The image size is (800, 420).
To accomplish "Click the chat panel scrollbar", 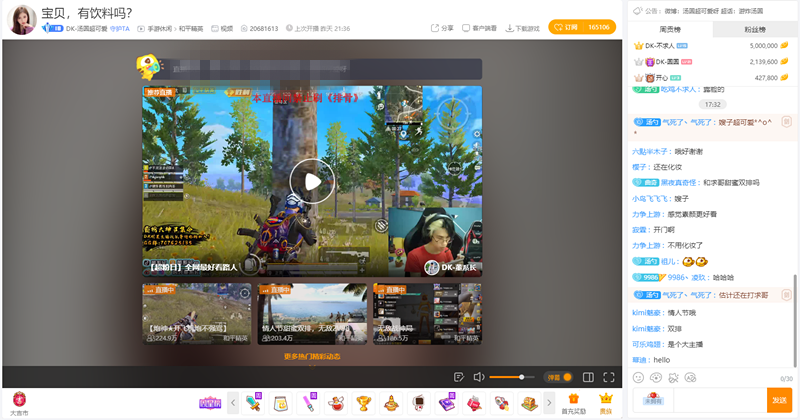I will [794, 320].
